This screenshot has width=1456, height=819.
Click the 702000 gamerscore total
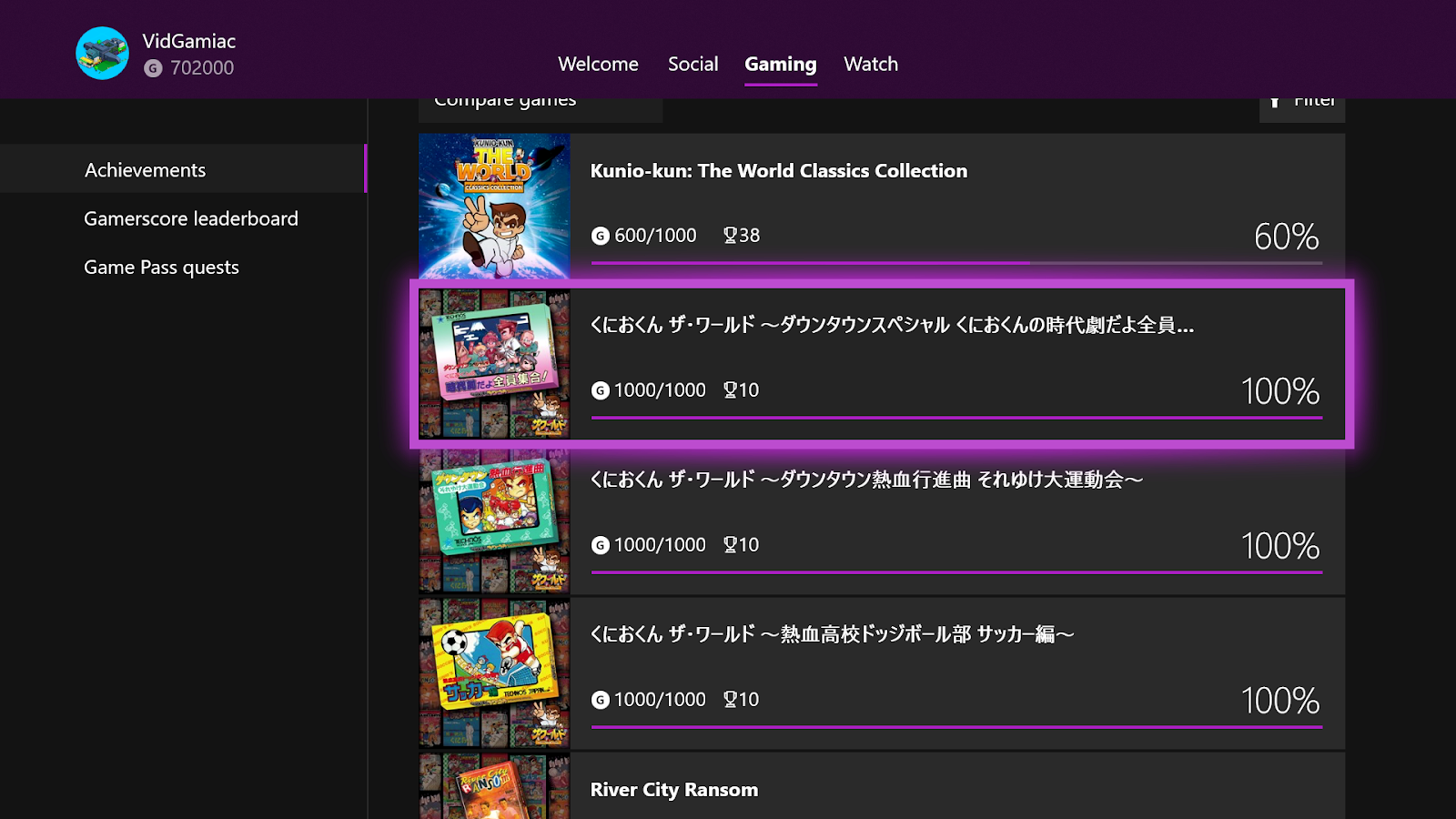pos(202,68)
